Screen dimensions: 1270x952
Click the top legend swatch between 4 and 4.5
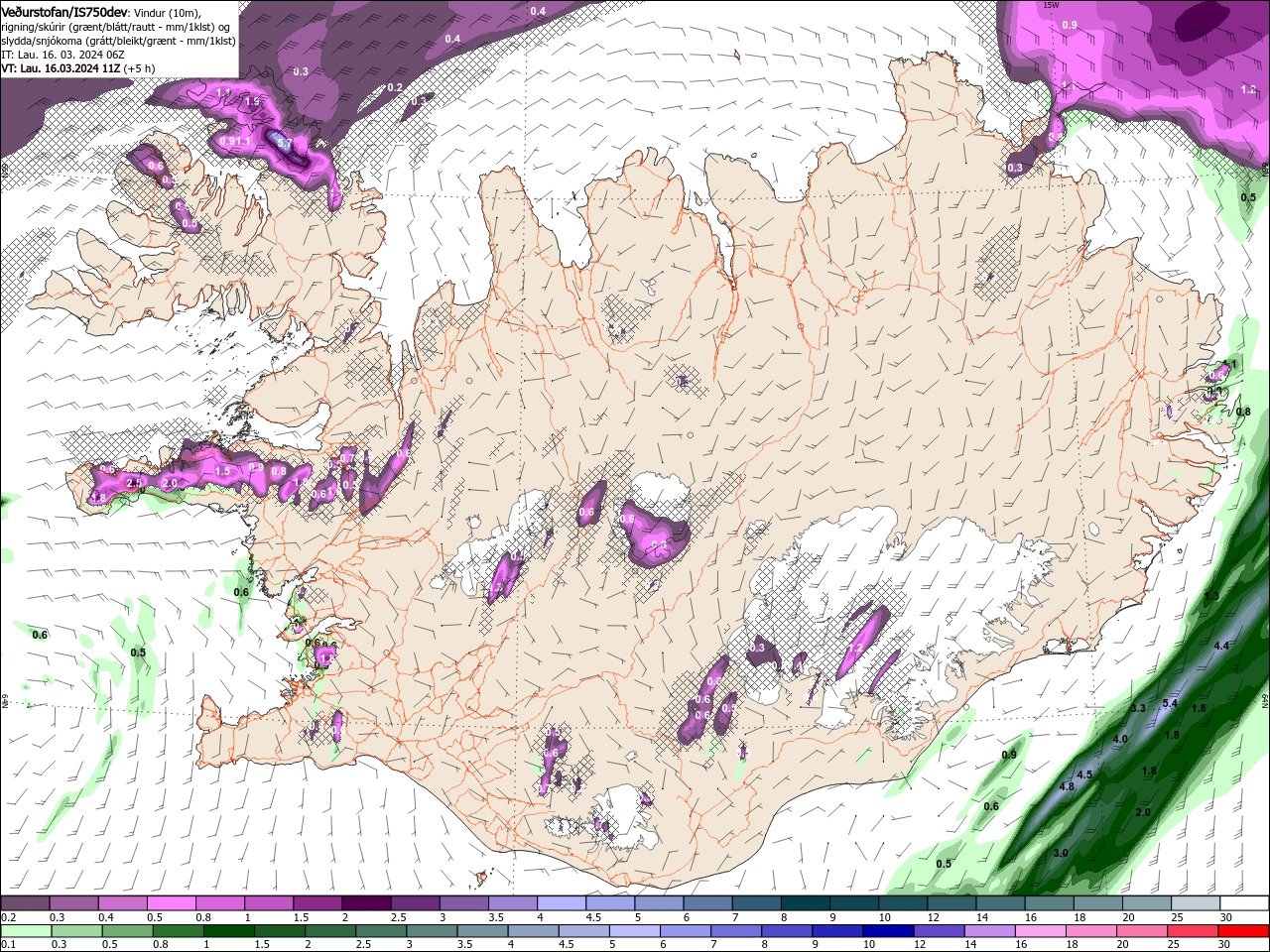click(562, 903)
